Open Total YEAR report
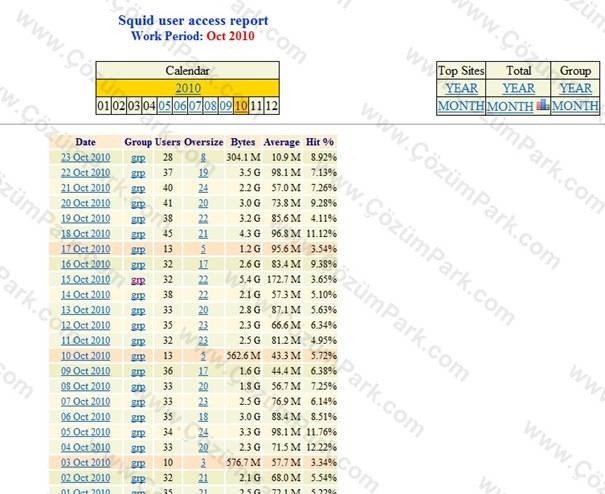Screen dimensions: 605x494 [x=519, y=88]
